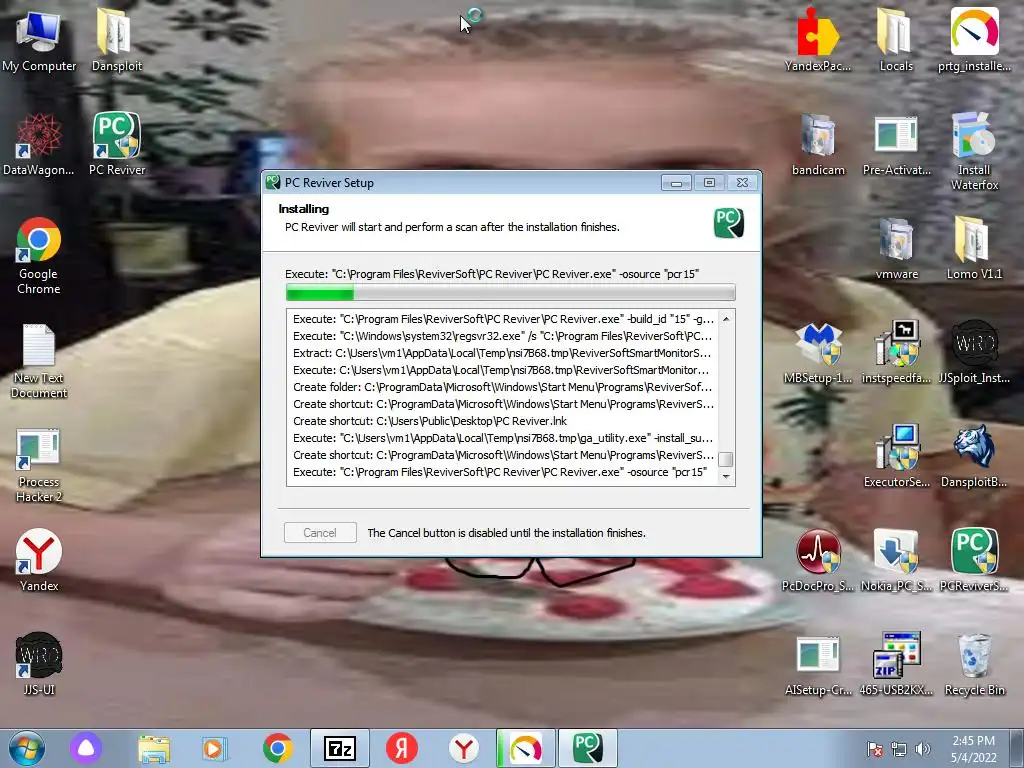1024x768 pixels.
Task: Run ExecutorSe... installer icon
Action: (x=895, y=456)
